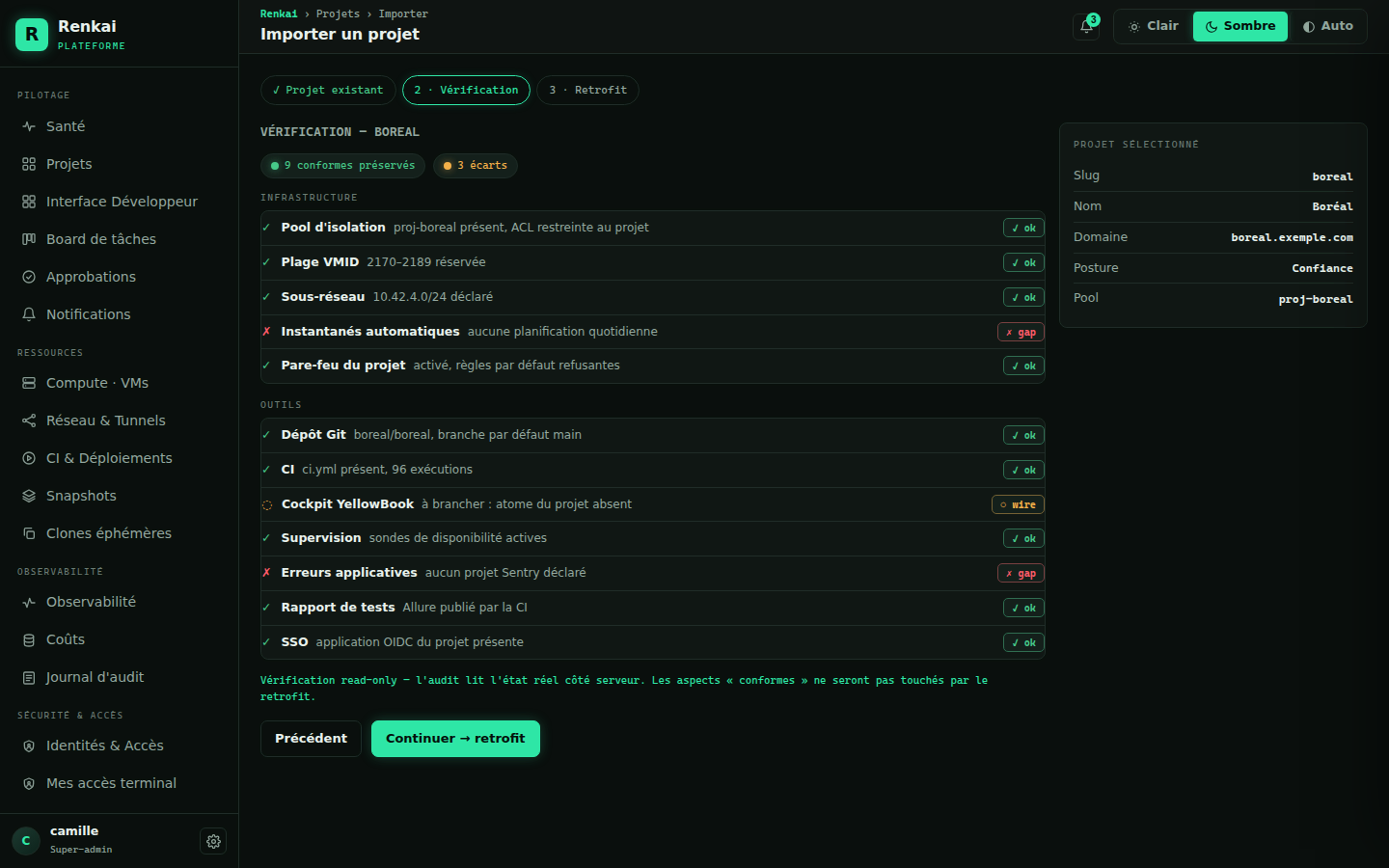
Task: Open Interface Développeur icon in sidebar
Action: [x=29, y=202]
